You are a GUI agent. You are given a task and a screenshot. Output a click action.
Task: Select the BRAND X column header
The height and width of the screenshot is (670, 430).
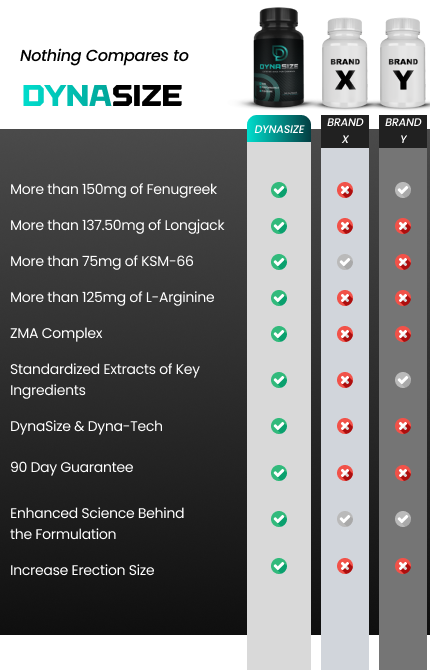point(345,131)
